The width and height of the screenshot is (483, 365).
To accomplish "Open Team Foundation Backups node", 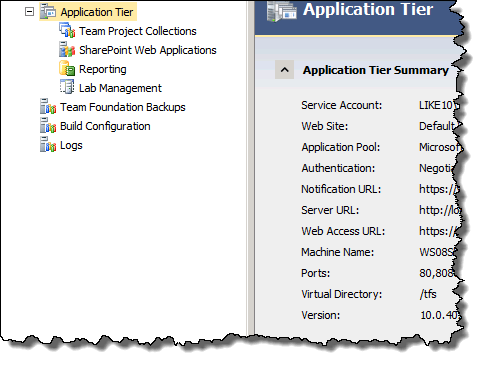I will [123, 107].
